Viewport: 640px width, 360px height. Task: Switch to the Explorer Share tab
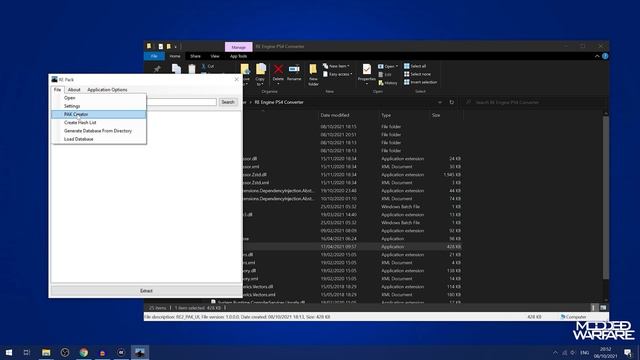(x=195, y=56)
